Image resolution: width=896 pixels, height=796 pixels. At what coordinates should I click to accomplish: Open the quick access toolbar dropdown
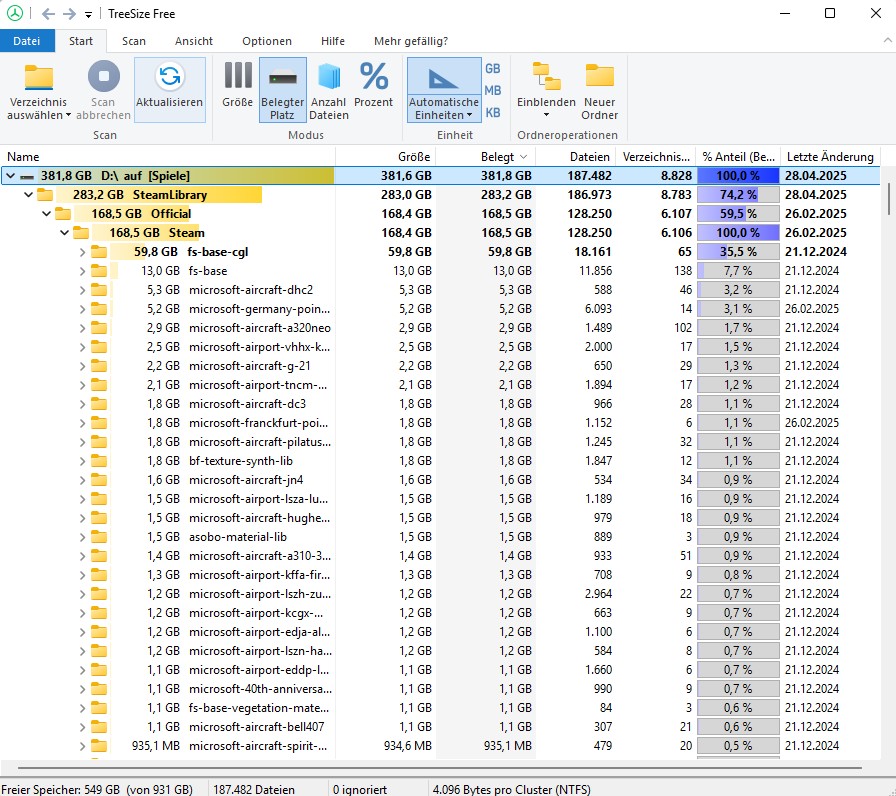[88, 14]
